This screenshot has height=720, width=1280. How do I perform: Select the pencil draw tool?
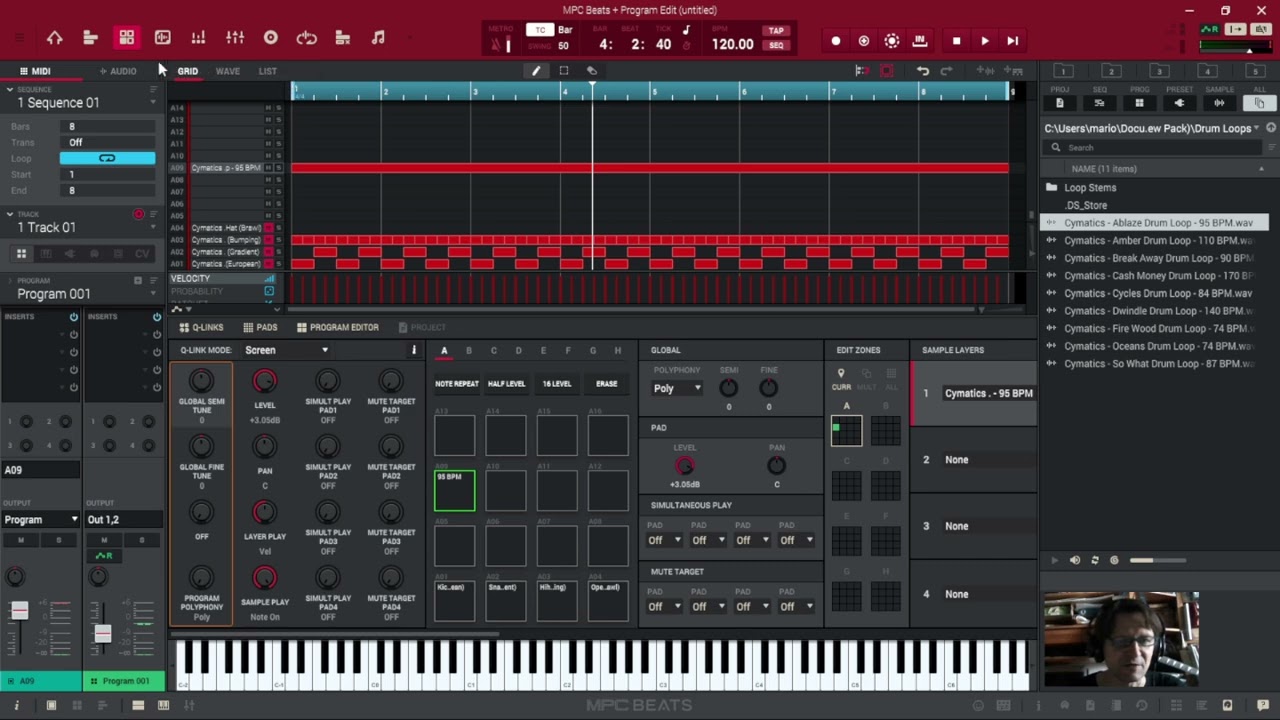point(536,71)
